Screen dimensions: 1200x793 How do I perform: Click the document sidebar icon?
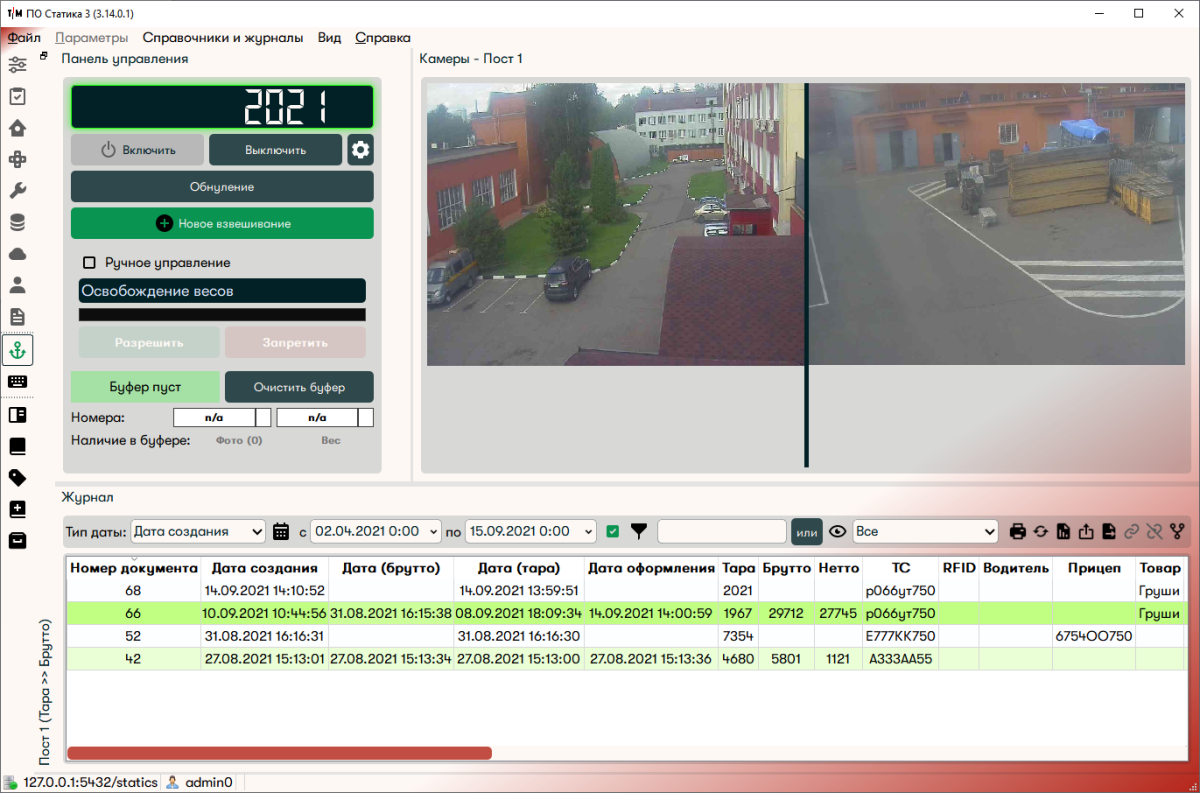[x=17, y=317]
